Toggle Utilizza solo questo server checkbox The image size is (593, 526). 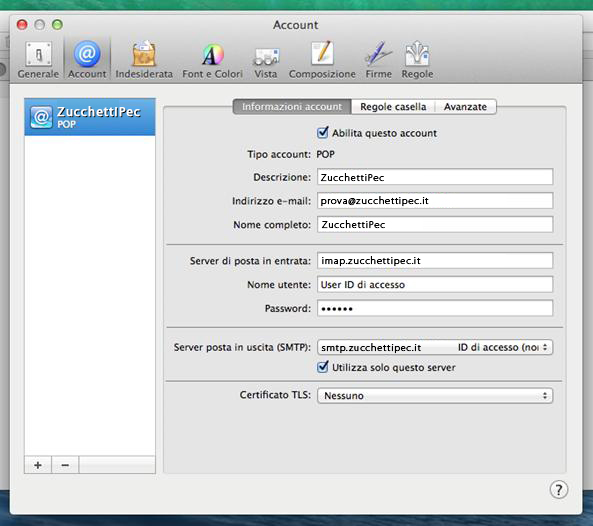coord(323,367)
